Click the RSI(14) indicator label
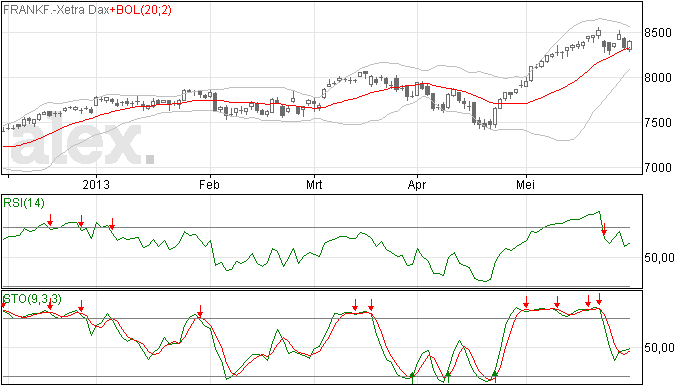 24,203
